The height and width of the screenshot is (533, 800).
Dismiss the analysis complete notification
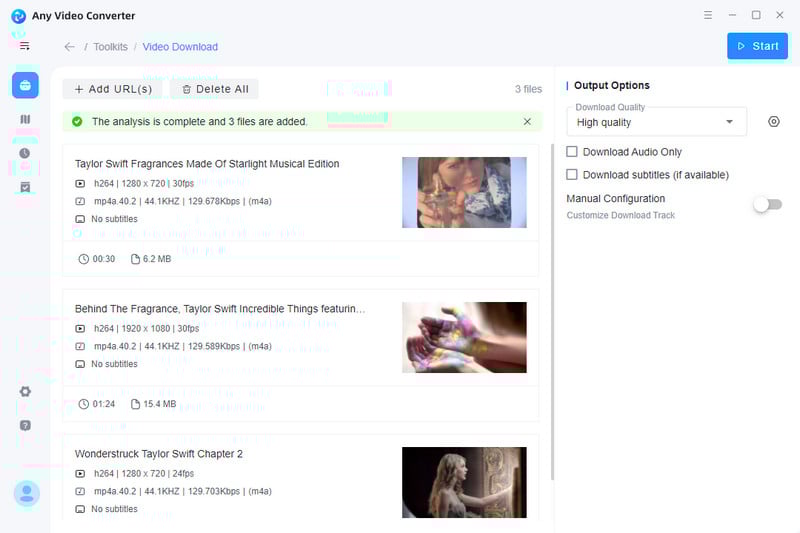click(x=527, y=121)
